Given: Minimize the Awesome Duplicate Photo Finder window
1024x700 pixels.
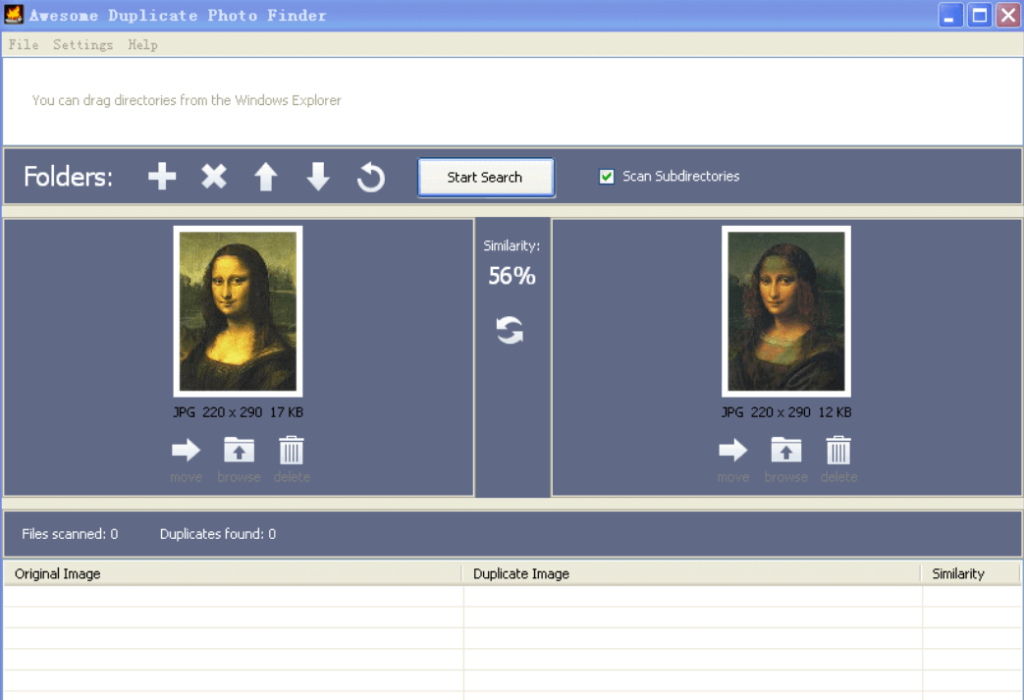Looking at the screenshot, I should (x=951, y=16).
